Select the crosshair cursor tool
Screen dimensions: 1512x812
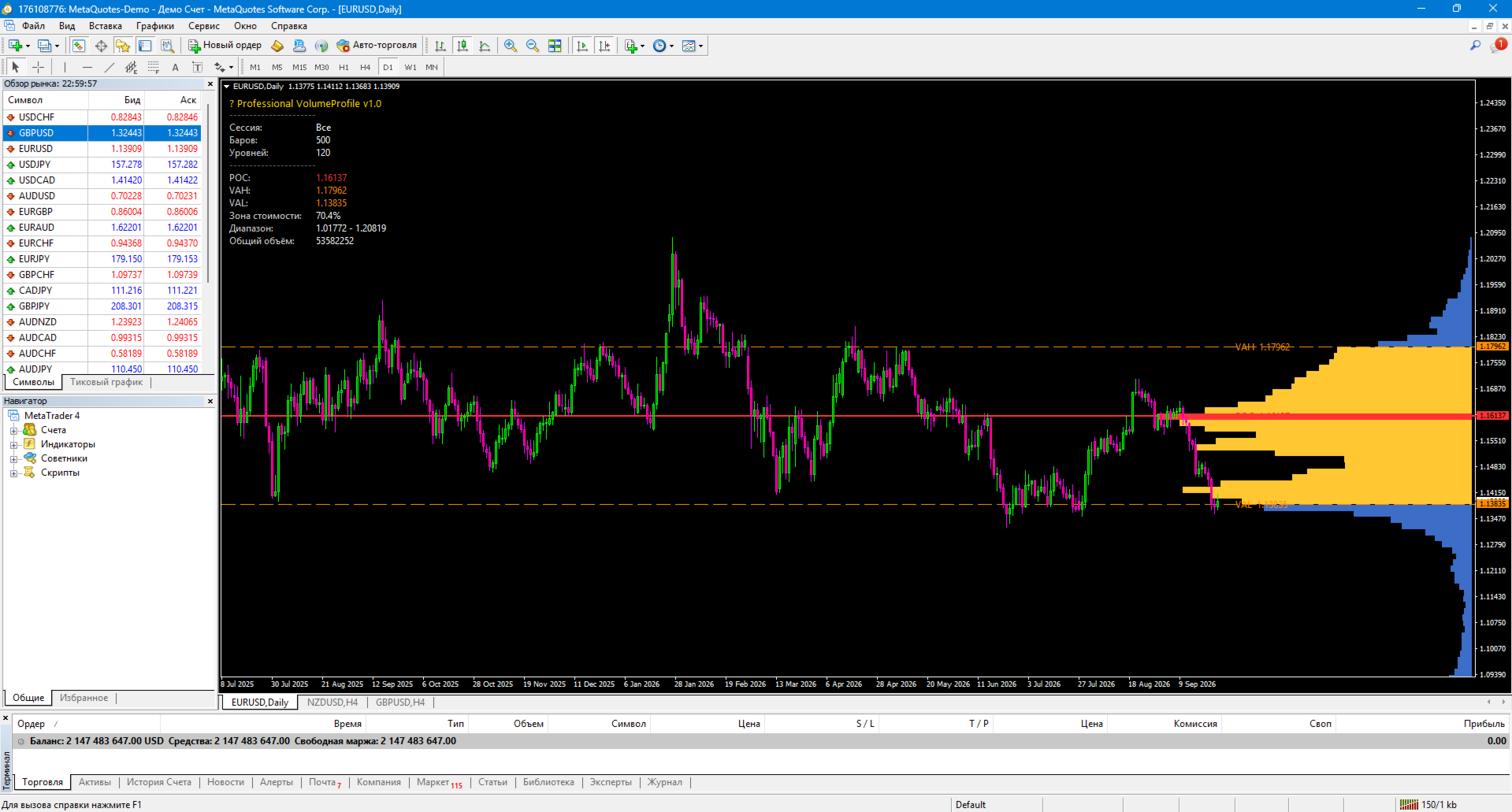(x=38, y=67)
